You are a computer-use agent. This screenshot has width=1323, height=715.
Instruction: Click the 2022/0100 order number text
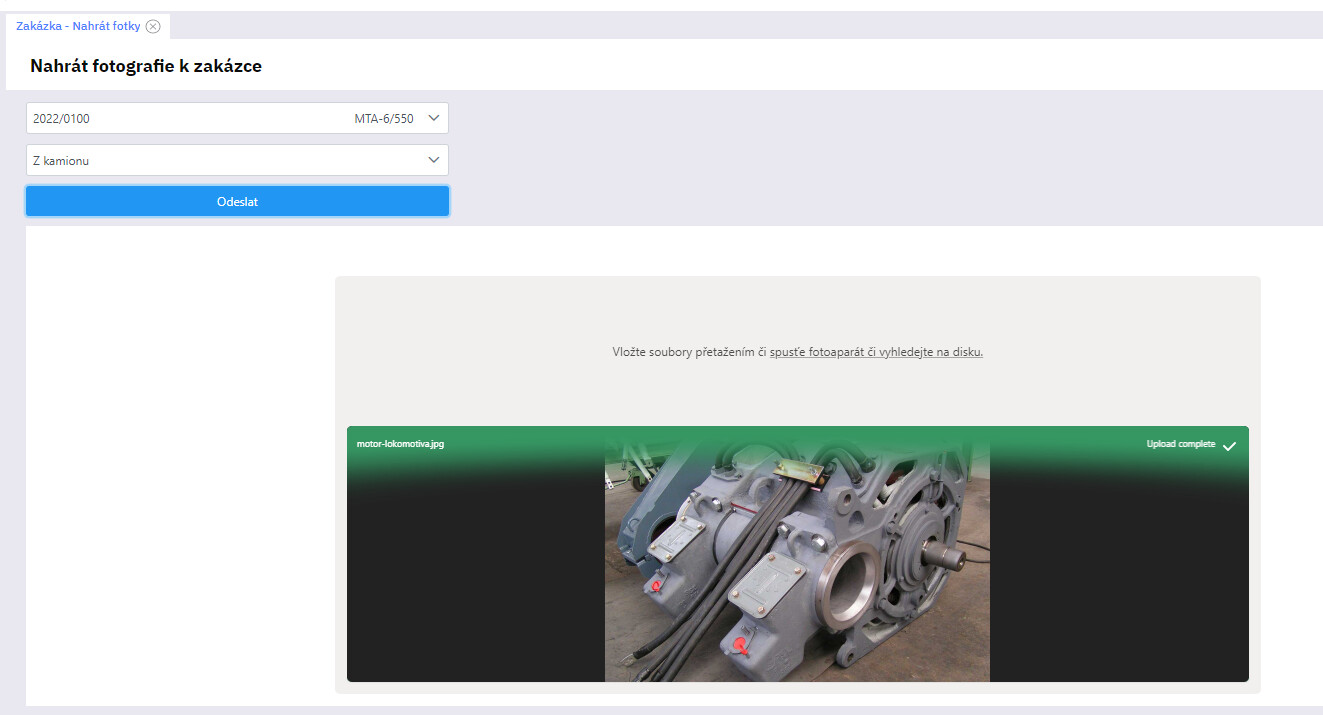point(61,119)
